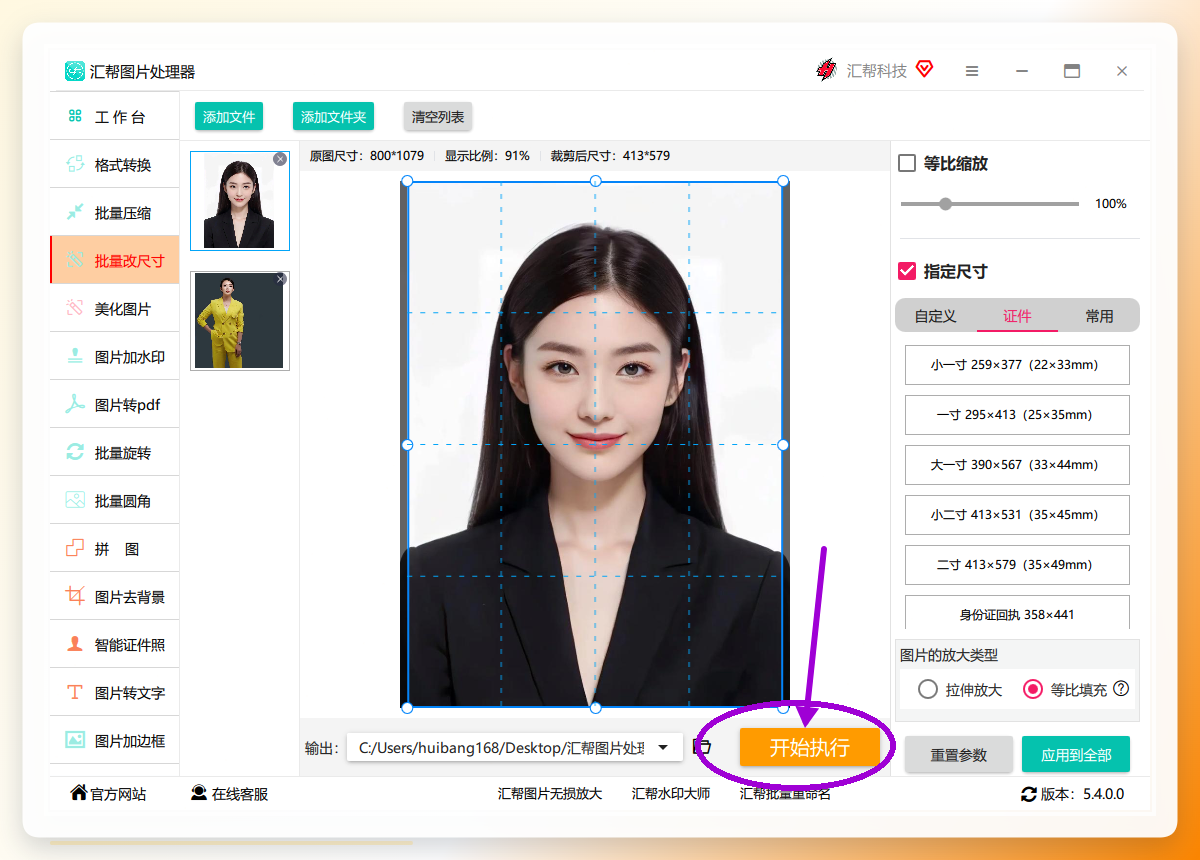Image resolution: width=1200 pixels, height=860 pixels.
Task: Choose the 身份证回执 358×441 size
Action: tap(1017, 613)
